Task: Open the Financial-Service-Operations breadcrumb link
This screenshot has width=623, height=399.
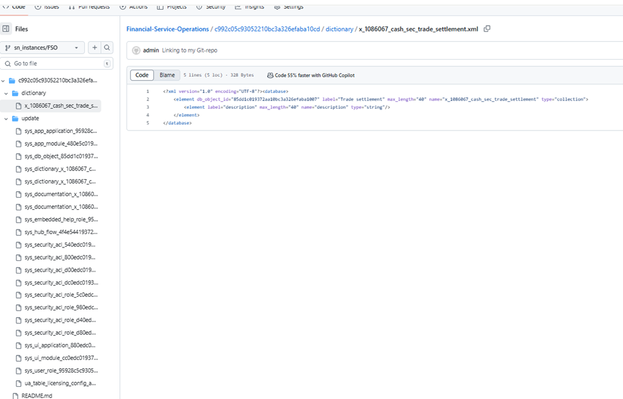Action: point(167,29)
